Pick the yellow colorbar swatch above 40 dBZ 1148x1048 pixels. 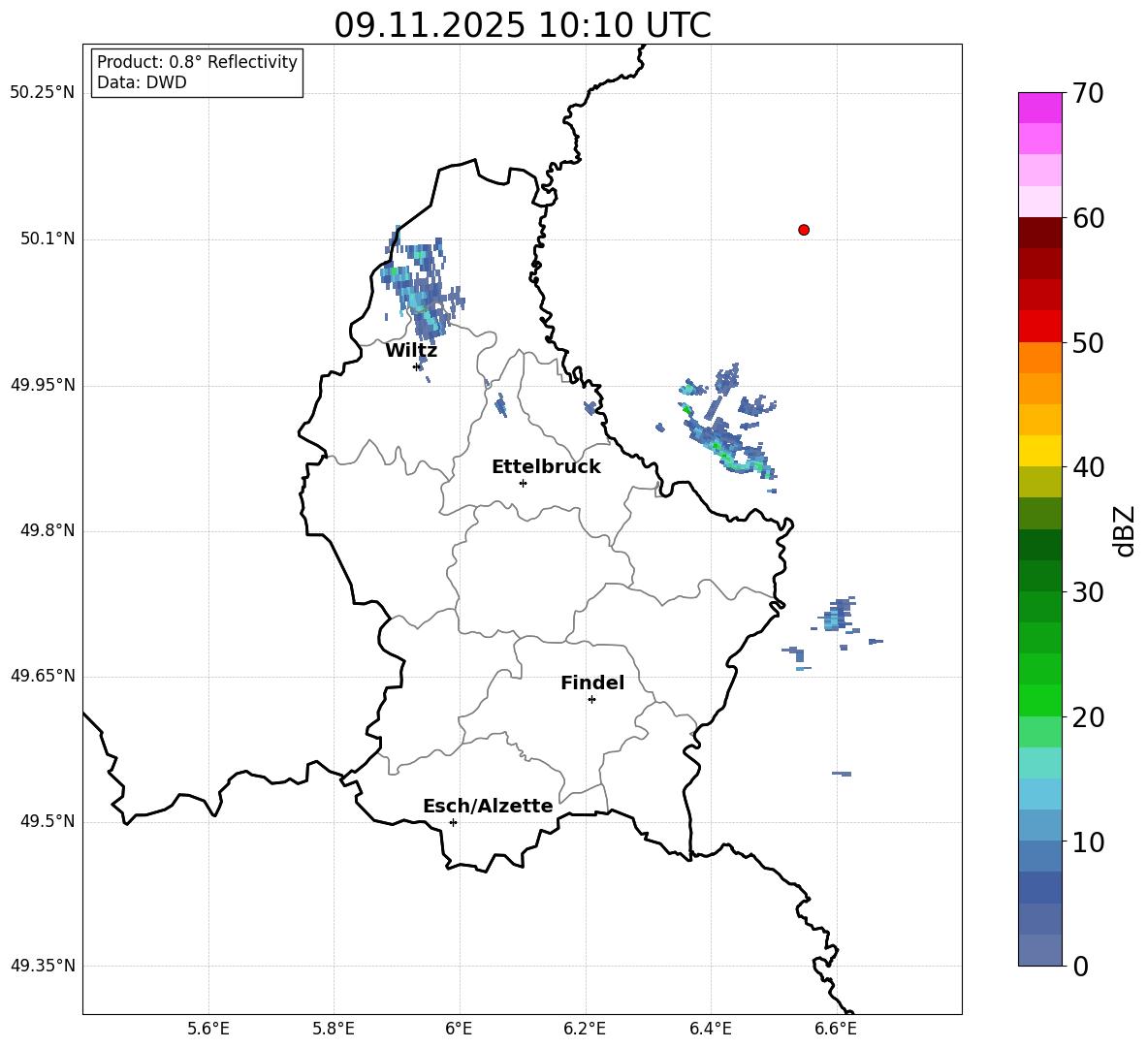pyautogui.click(x=1040, y=451)
